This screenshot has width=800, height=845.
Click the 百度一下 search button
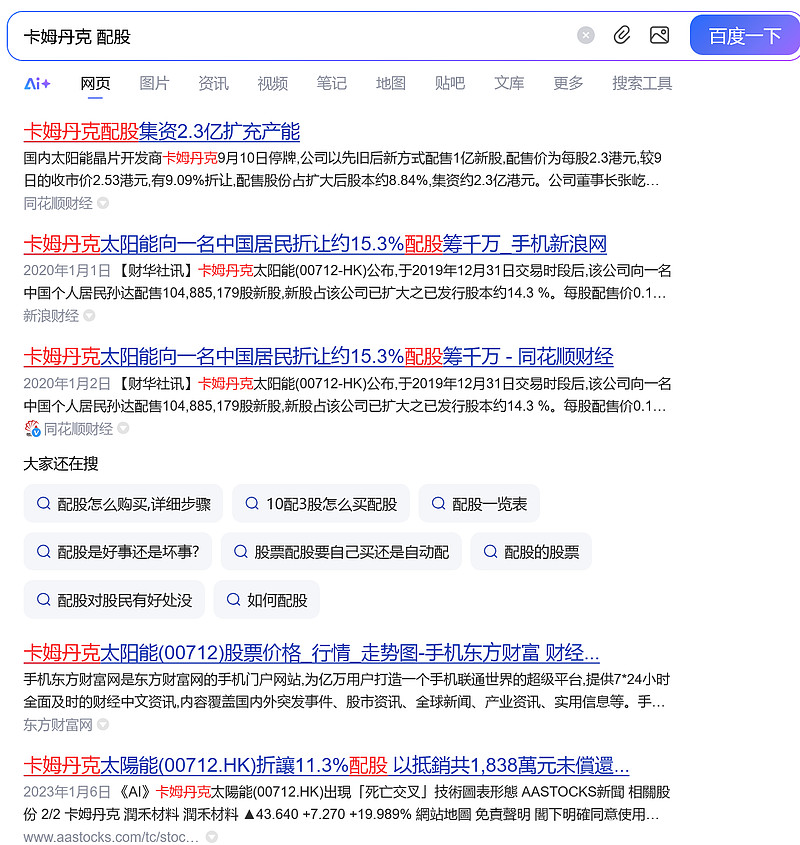[x=744, y=36]
